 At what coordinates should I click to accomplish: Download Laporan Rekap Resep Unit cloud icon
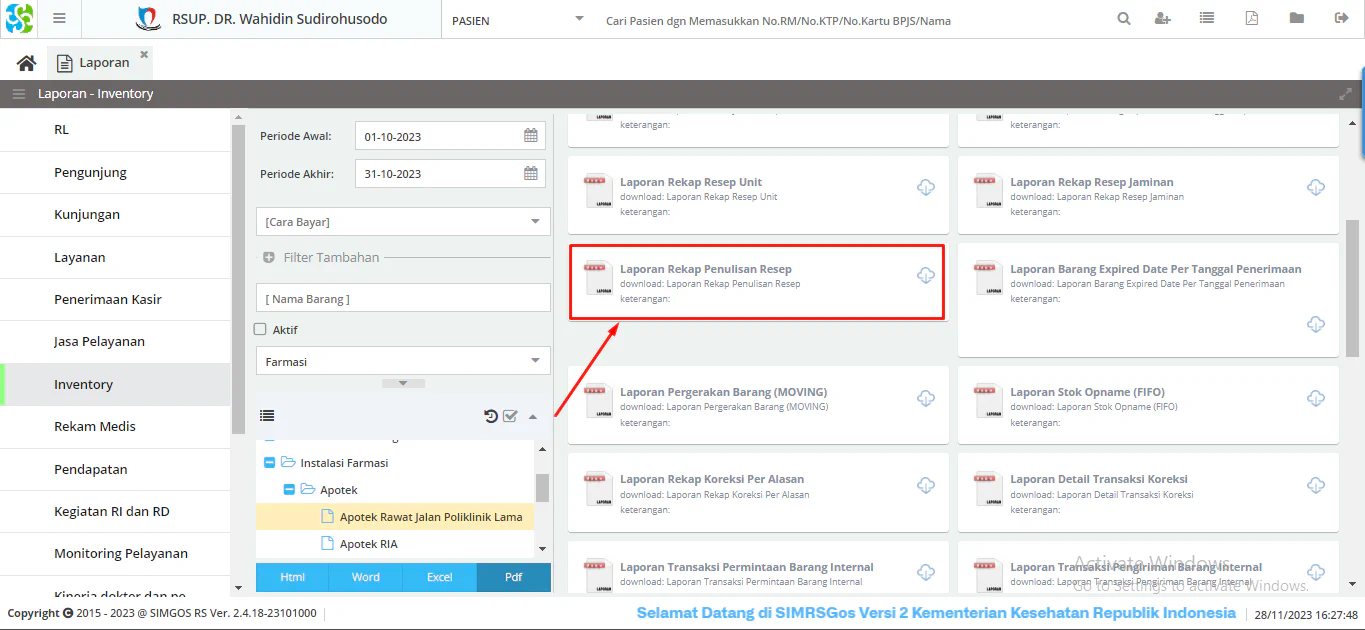tap(926, 188)
